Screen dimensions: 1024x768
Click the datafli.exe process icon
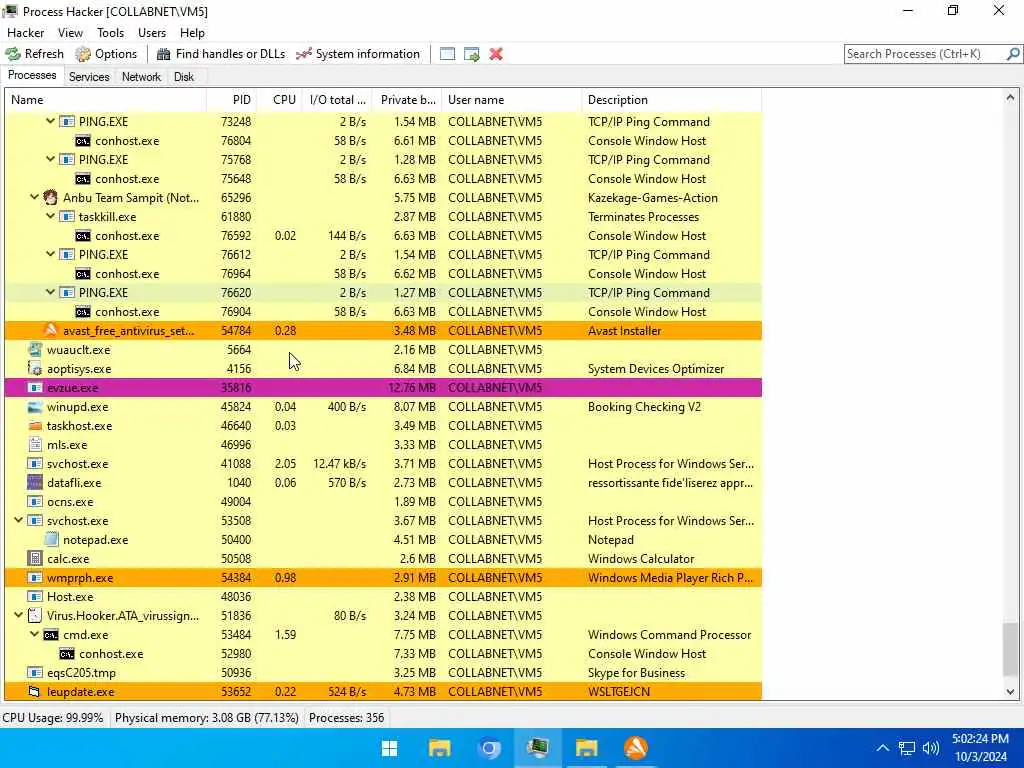pyautogui.click(x=35, y=483)
